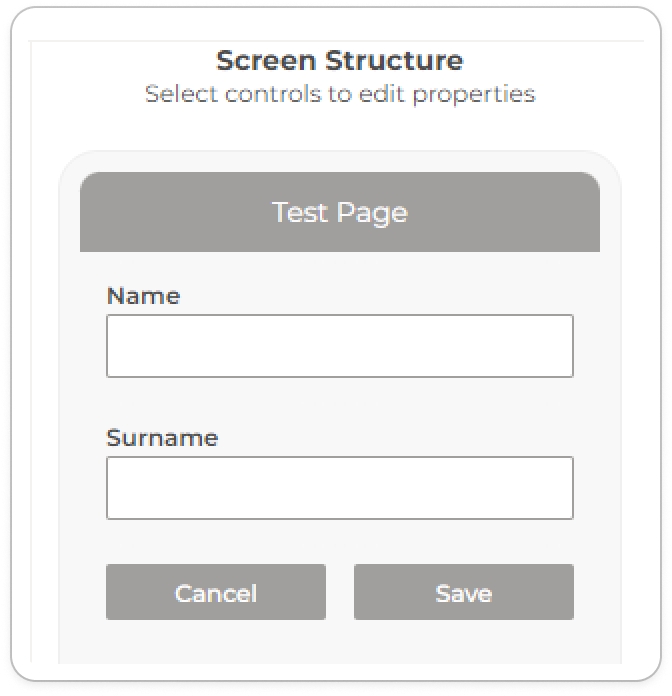The height and width of the screenshot is (696, 672).
Task: Click the 'Select controls to edit properties' text
Action: click(x=339, y=94)
